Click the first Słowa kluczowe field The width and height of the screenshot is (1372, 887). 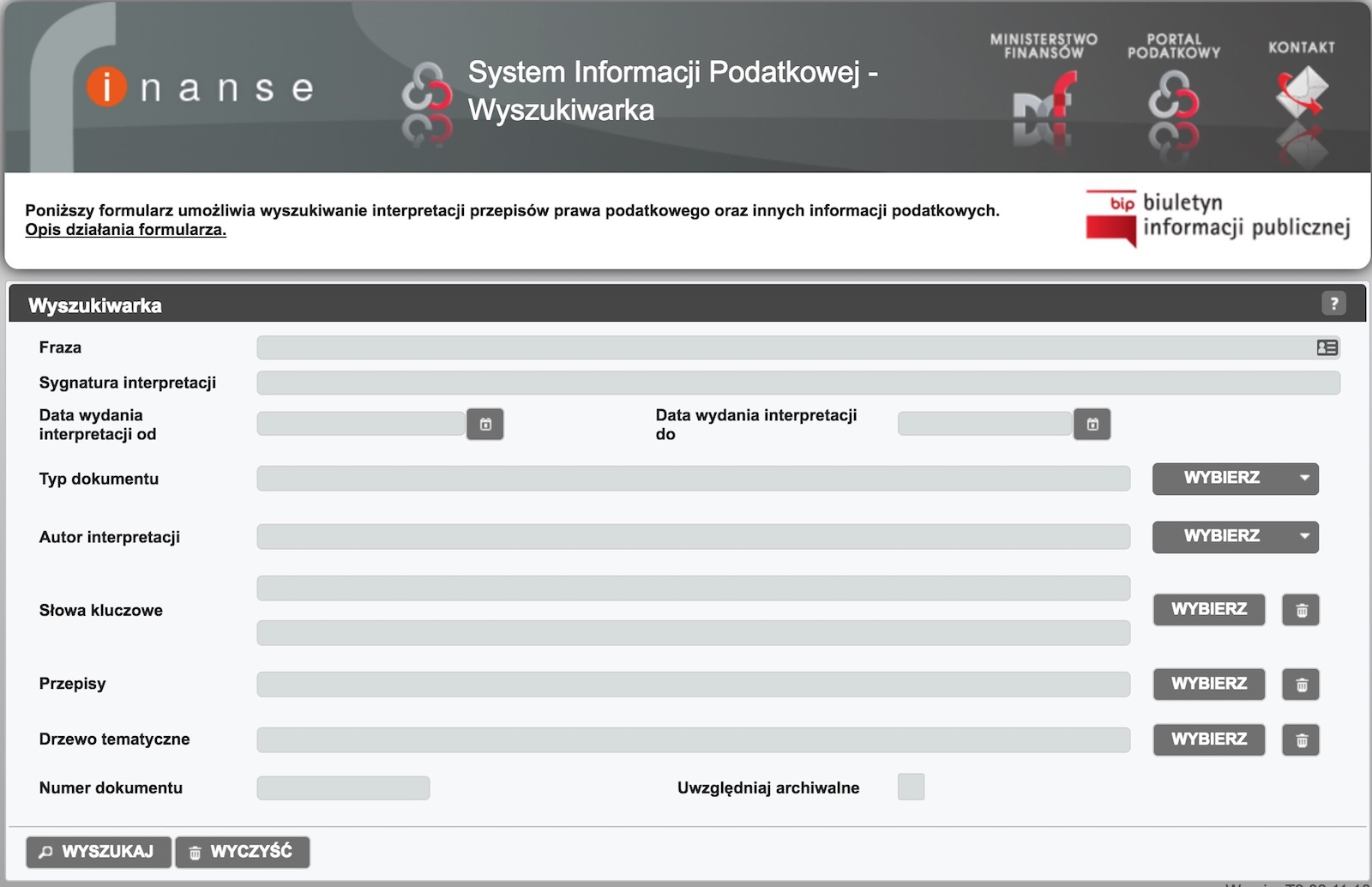(694, 588)
